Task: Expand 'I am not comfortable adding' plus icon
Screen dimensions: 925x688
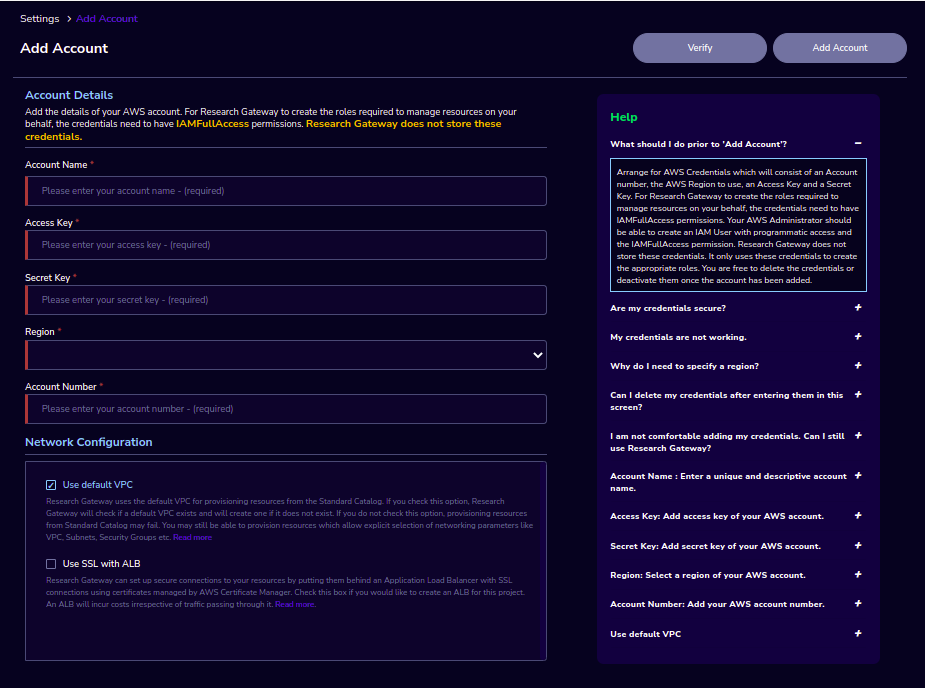Action: tap(858, 435)
